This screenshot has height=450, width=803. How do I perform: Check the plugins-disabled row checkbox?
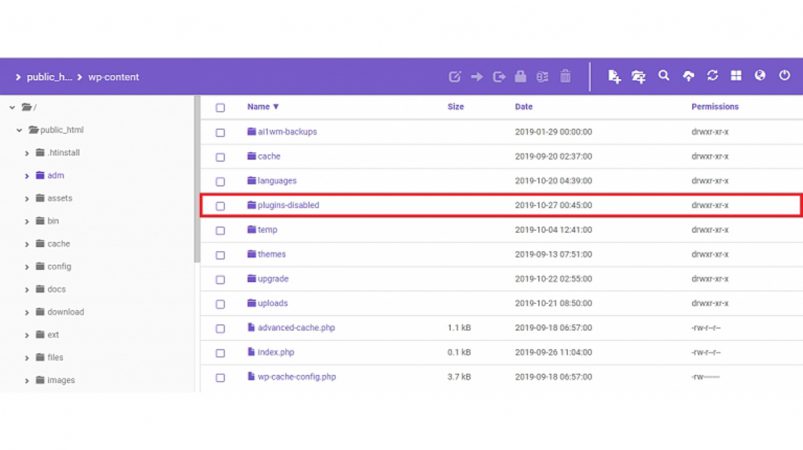[x=220, y=206]
